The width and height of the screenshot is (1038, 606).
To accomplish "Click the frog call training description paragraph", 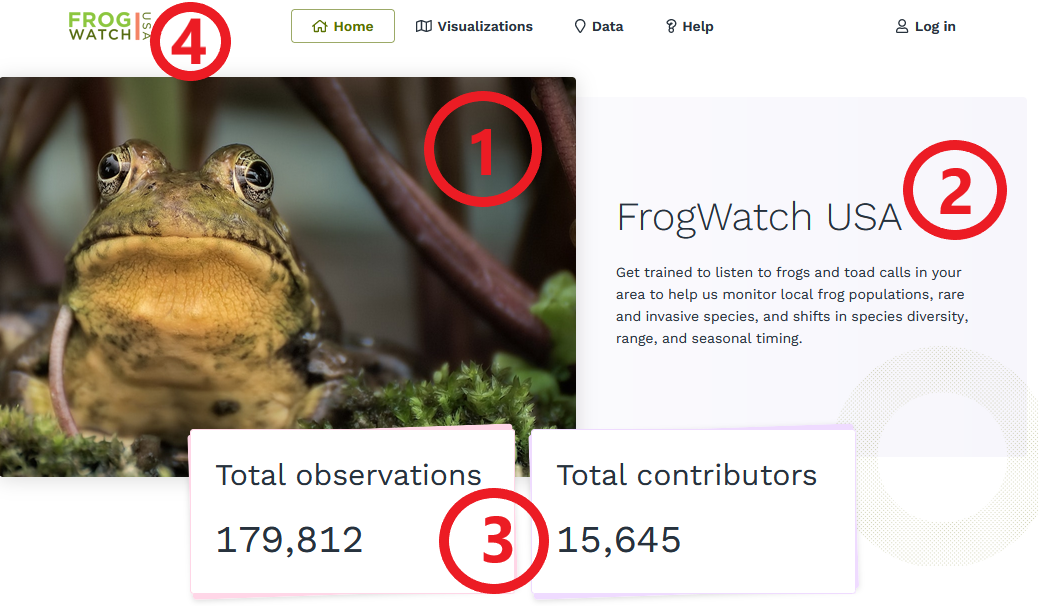I will [x=790, y=305].
